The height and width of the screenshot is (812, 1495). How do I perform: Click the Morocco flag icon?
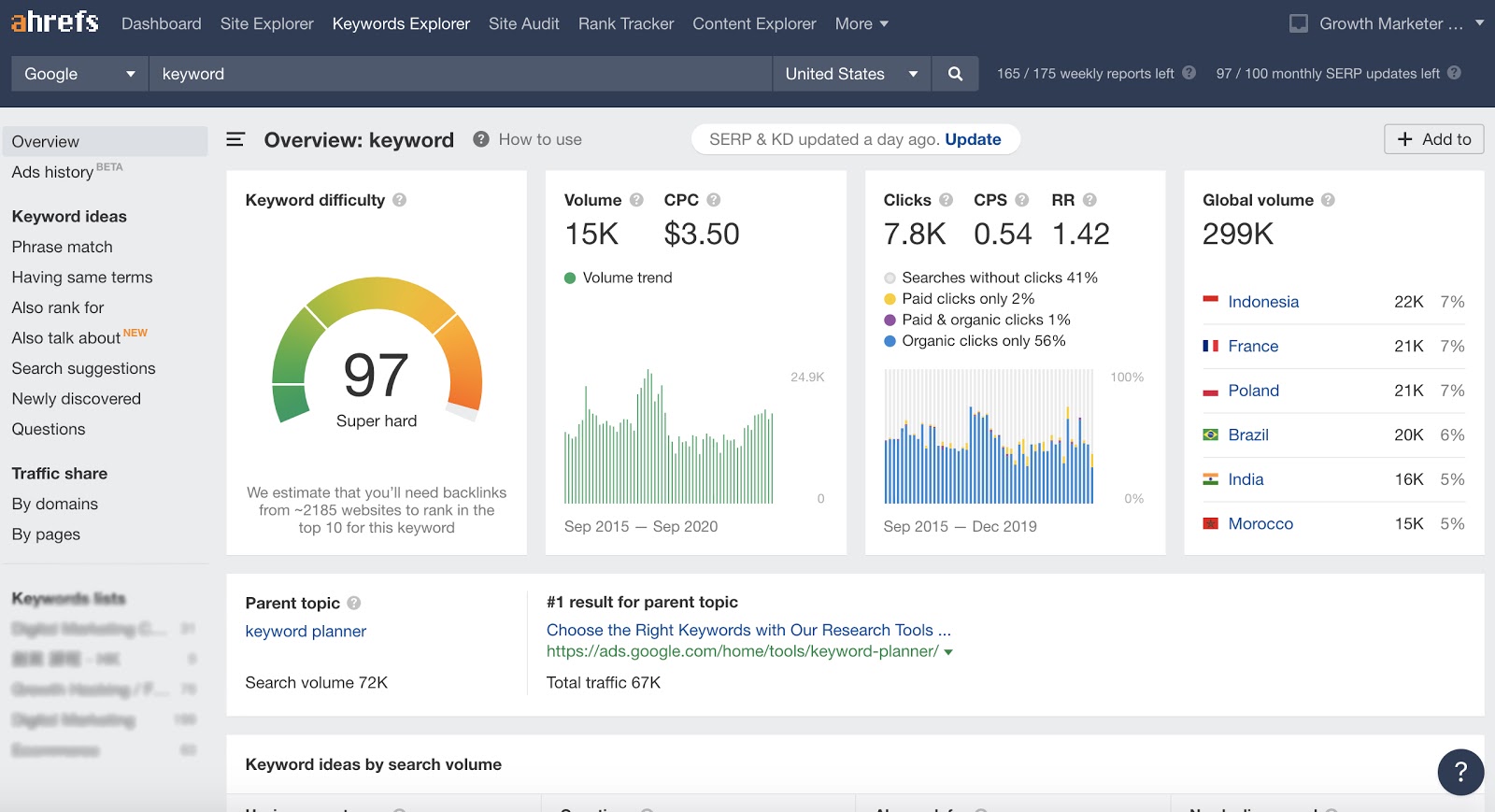(x=1210, y=523)
